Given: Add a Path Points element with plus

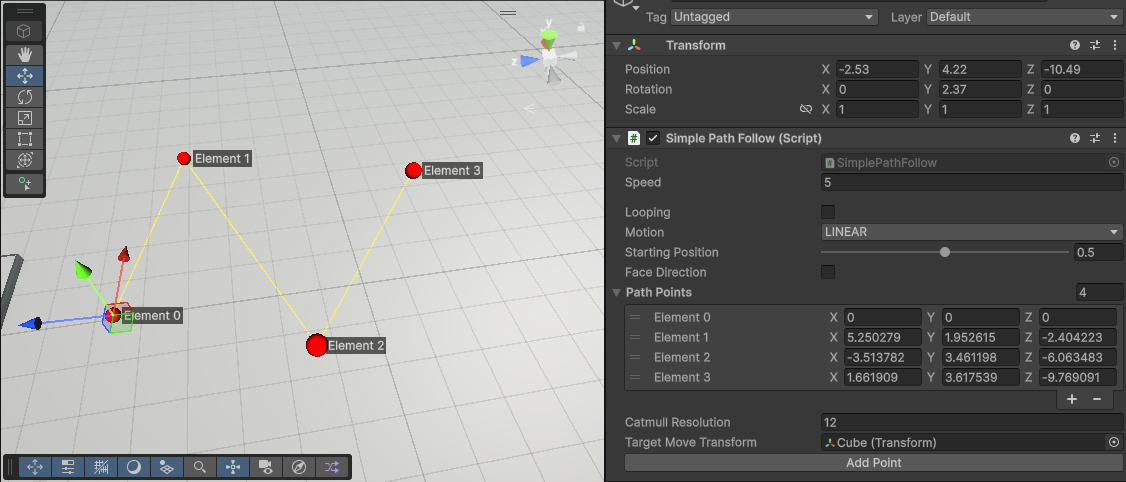Looking at the screenshot, I should [x=1072, y=399].
